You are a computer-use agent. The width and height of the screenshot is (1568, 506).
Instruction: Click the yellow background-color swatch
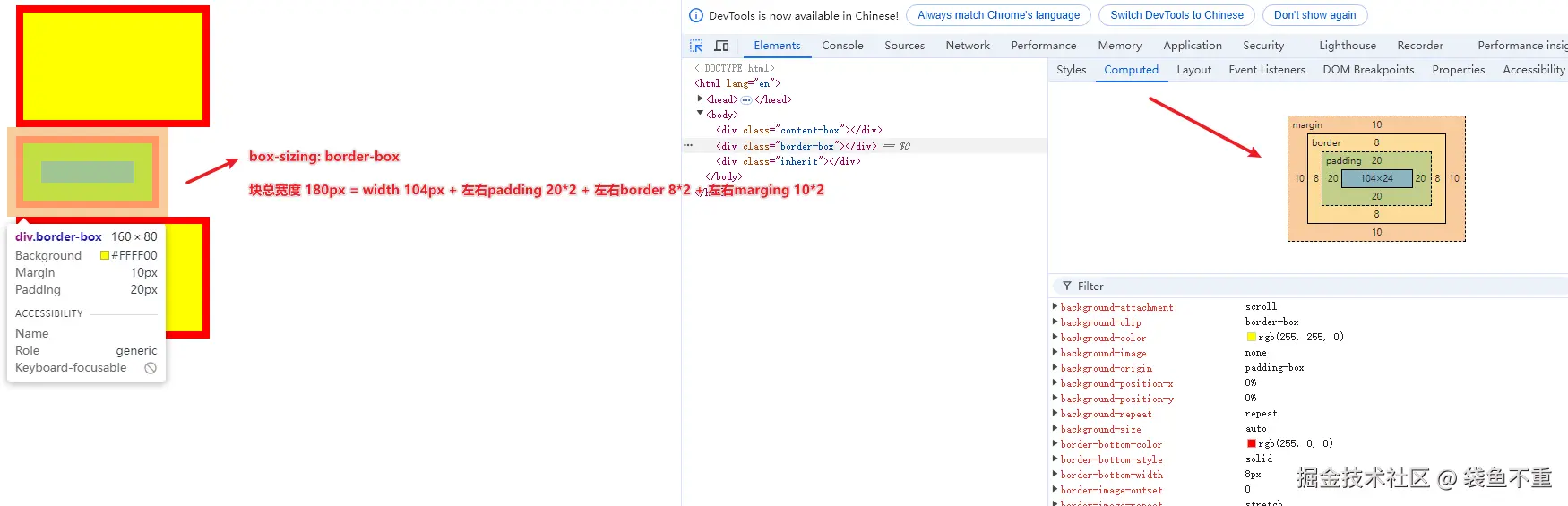(x=1251, y=337)
